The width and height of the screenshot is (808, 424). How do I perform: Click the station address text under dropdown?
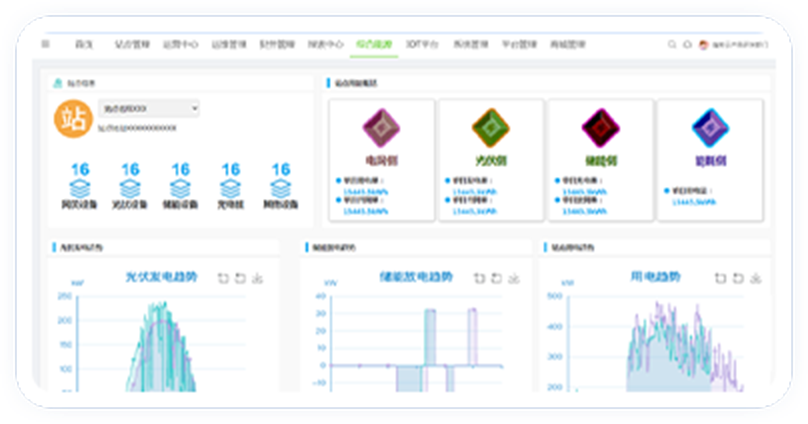(137, 128)
